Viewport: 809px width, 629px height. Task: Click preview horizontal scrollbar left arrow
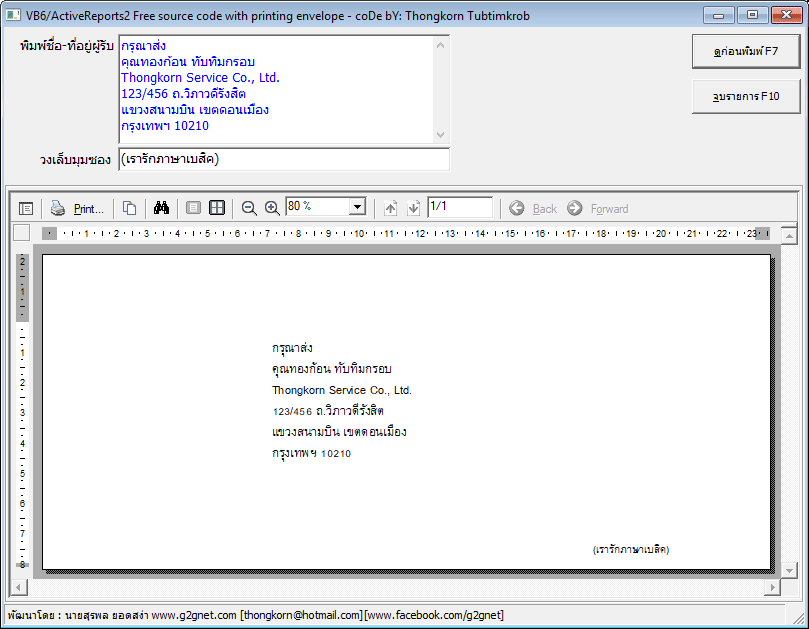tap(19, 587)
